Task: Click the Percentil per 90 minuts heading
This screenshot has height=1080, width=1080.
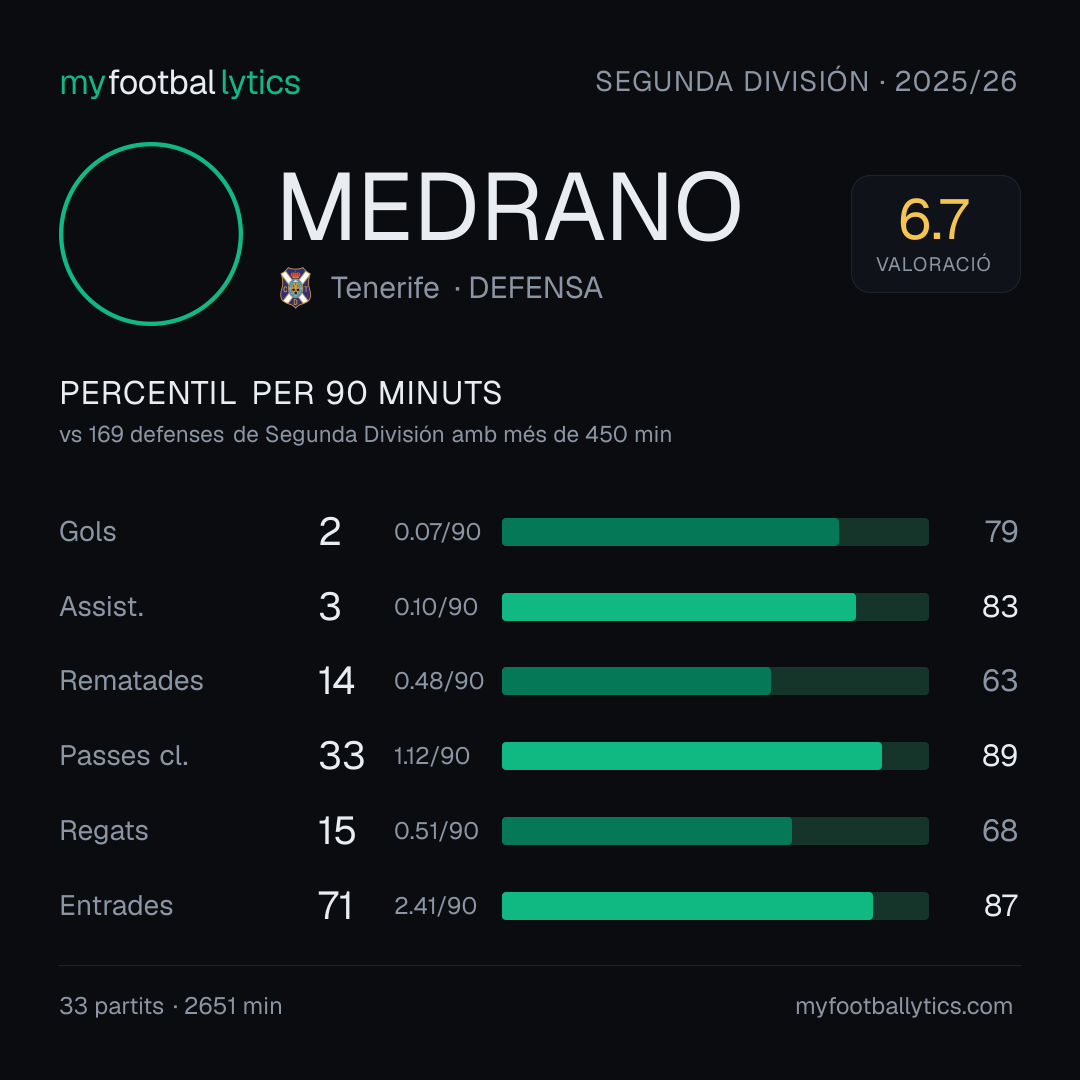Action: (x=280, y=393)
